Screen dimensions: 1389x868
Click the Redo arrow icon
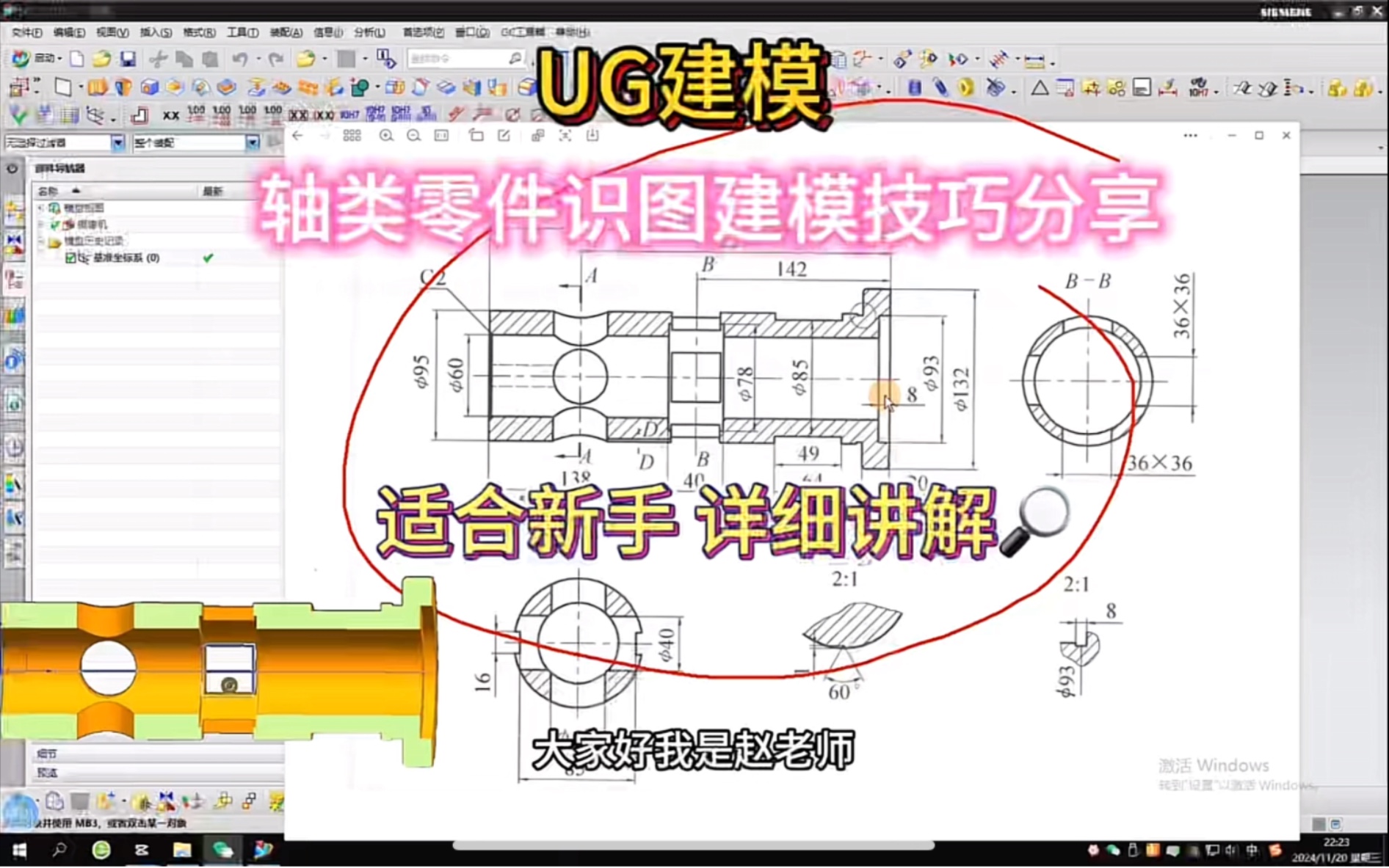(x=275, y=58)
